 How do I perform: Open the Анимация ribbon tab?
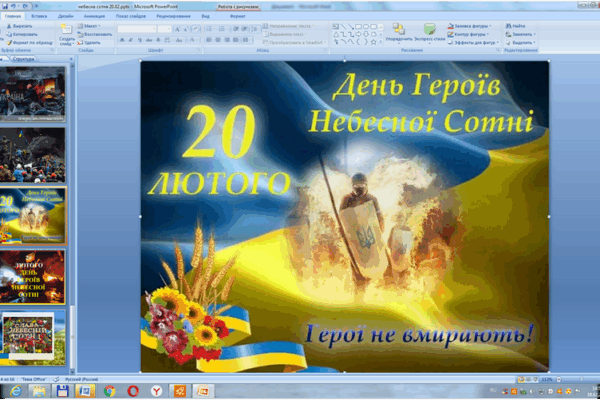click(x=94, y=16)
